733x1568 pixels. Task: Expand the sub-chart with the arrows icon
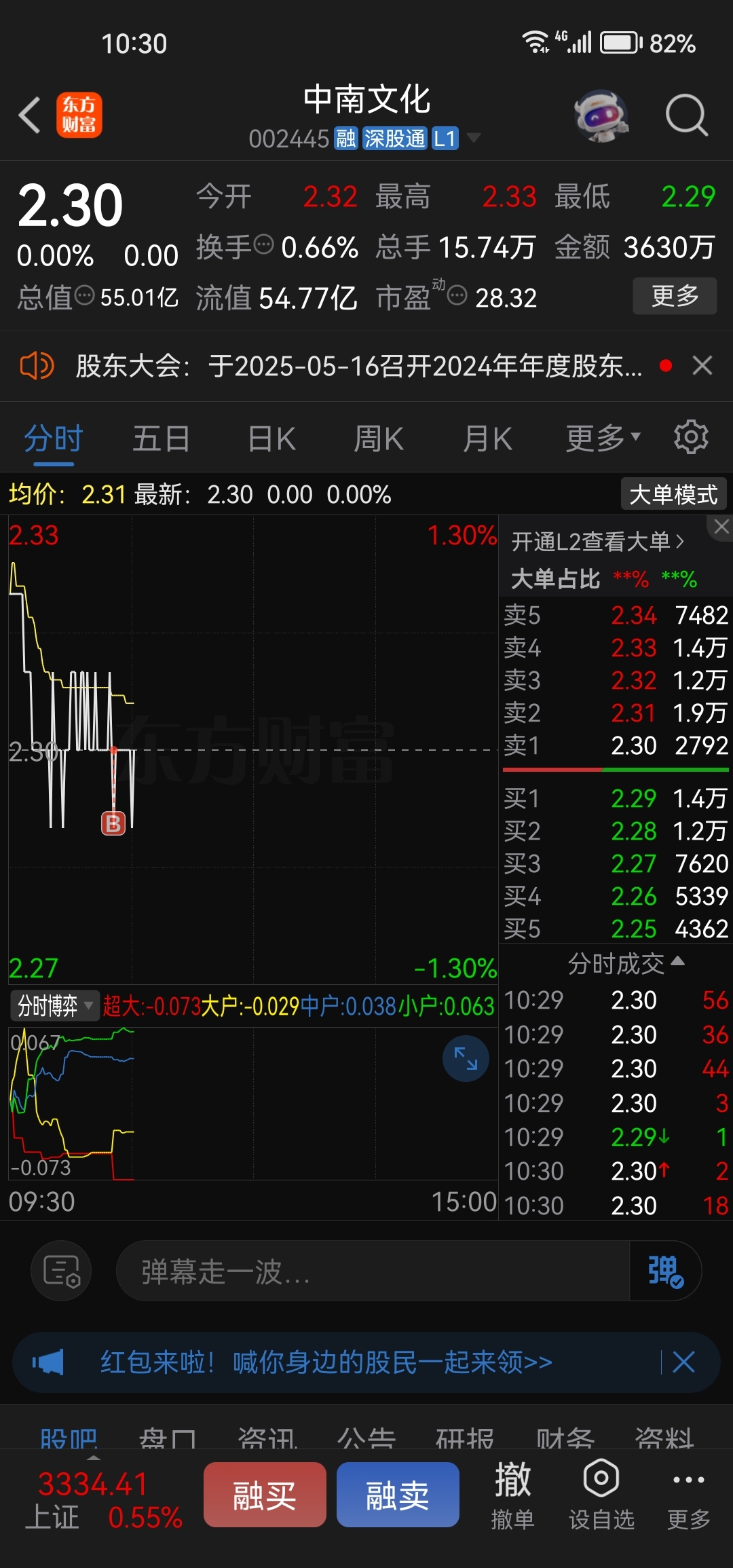[466, 1058]
